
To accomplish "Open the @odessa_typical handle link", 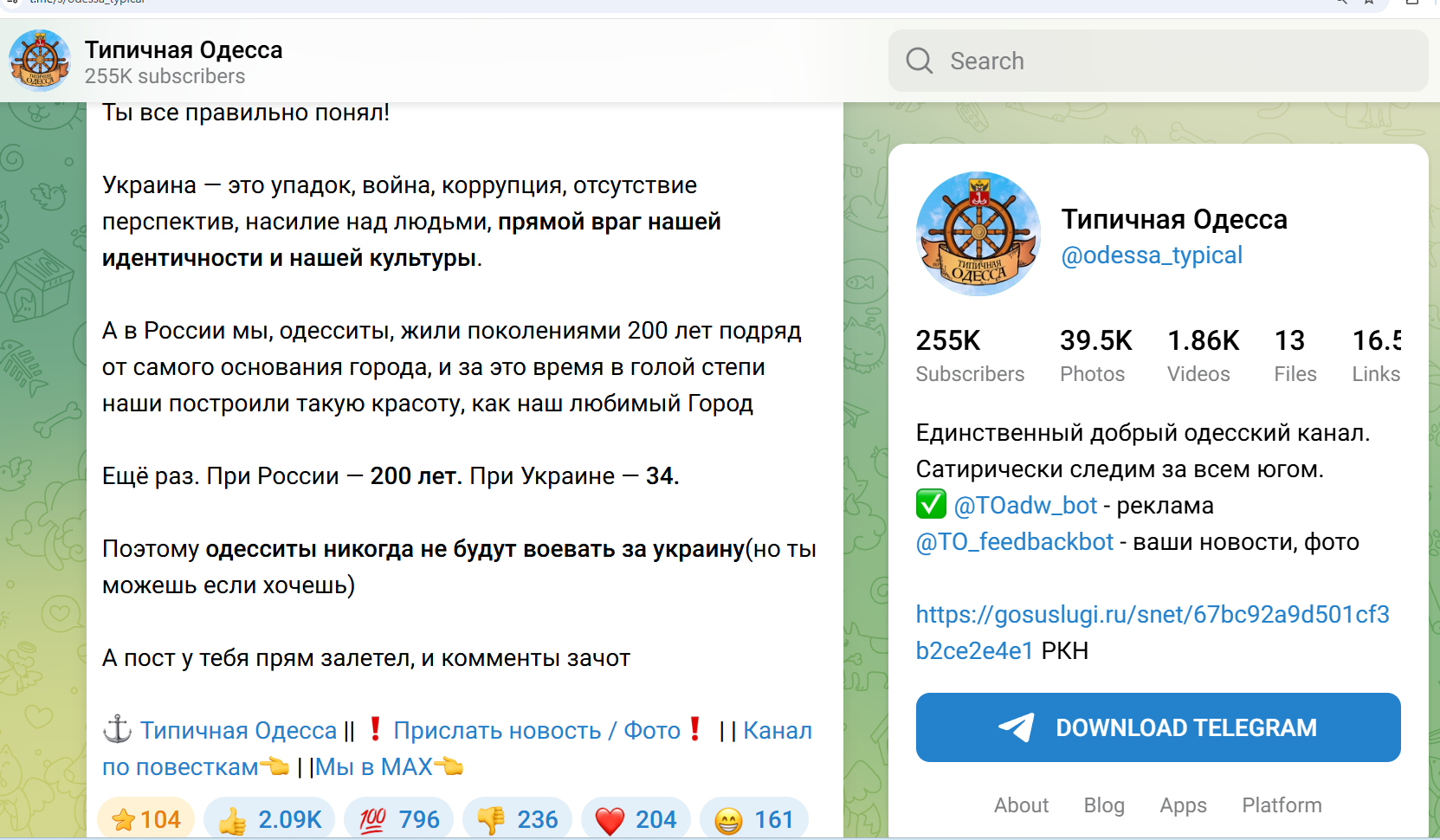I will (1152, 255).
